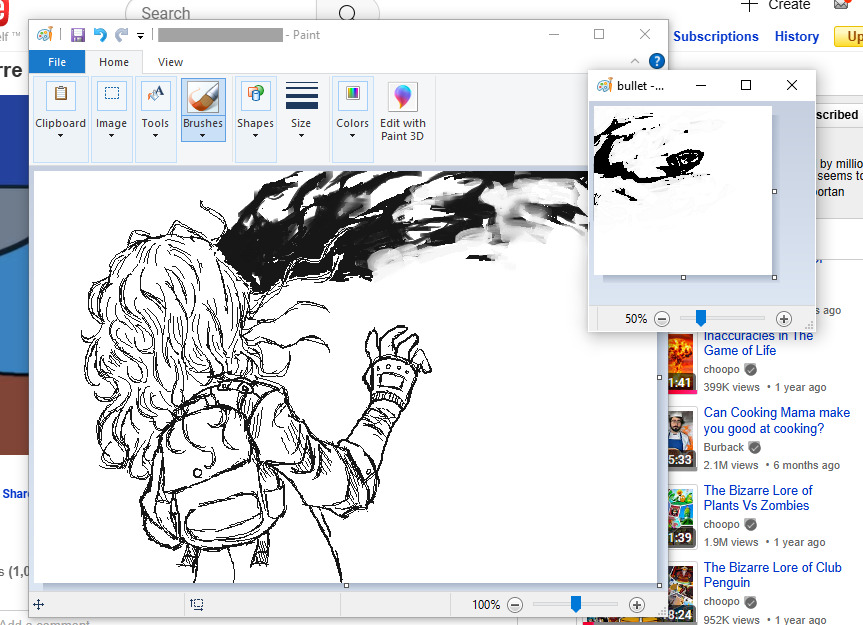
Task: Select the Brushes tool icon
Action: [x=202, y=97]
